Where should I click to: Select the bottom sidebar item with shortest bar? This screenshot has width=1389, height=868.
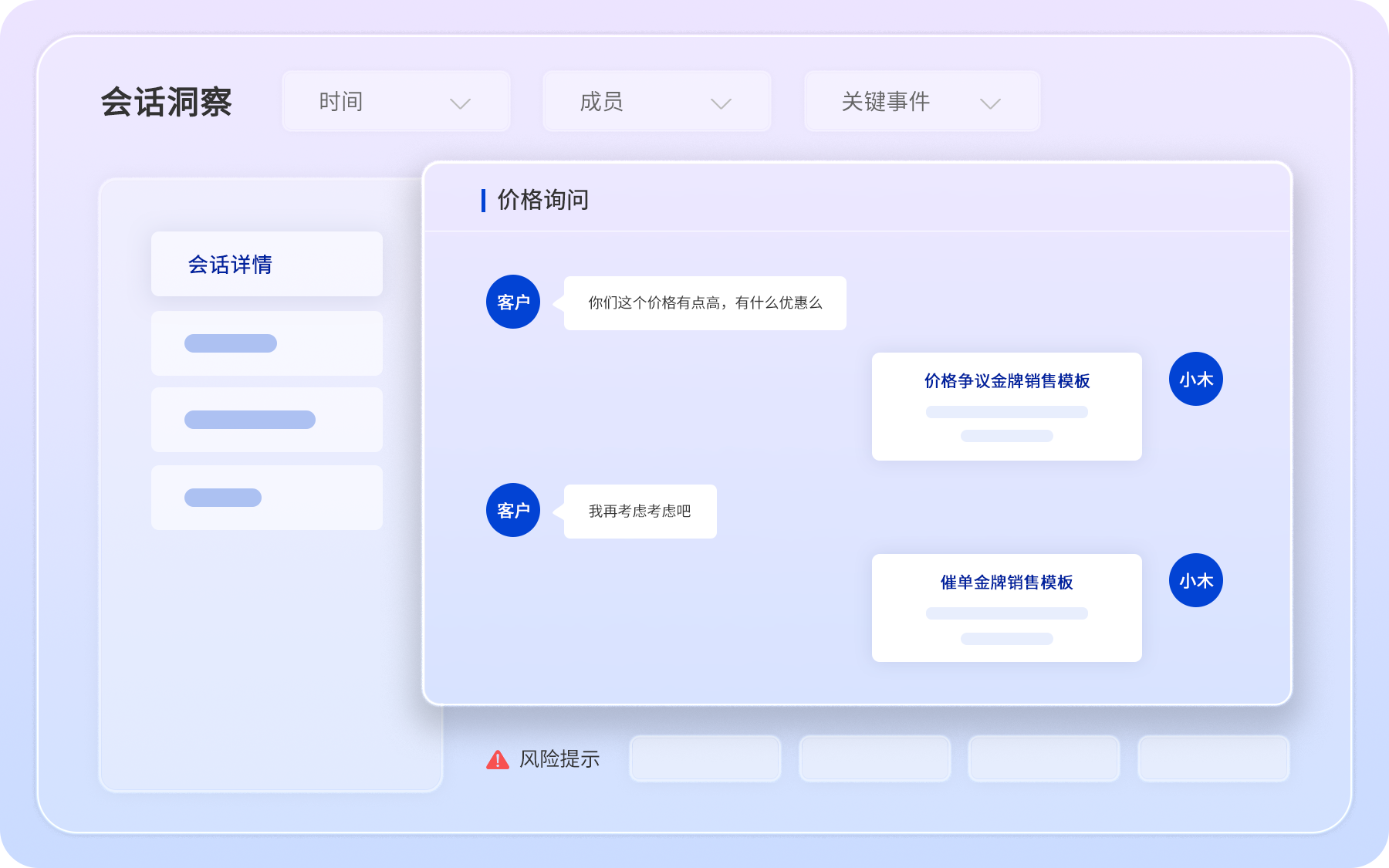[x=267, y=498]
